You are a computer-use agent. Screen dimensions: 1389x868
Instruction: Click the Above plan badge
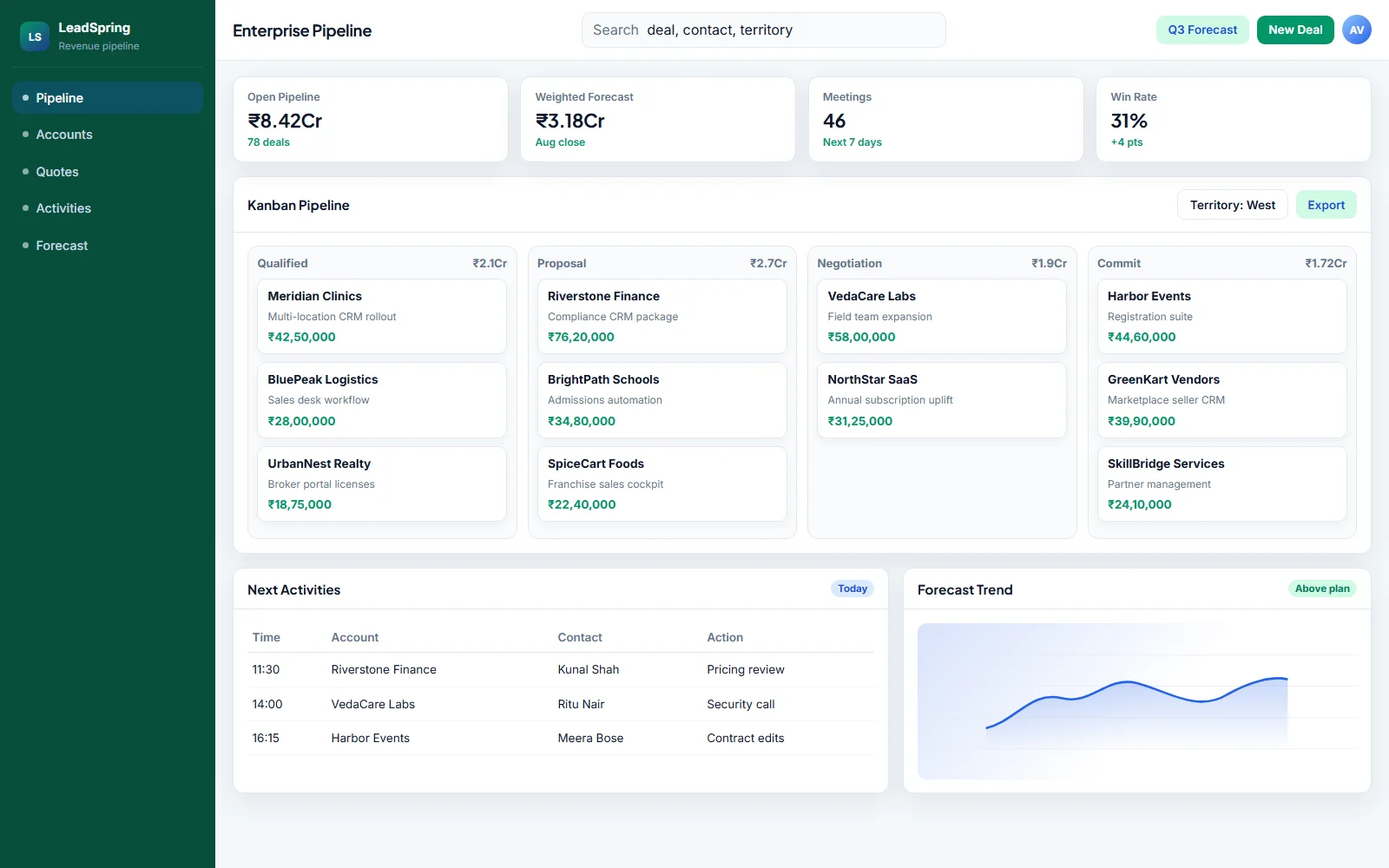point(1322,589)
